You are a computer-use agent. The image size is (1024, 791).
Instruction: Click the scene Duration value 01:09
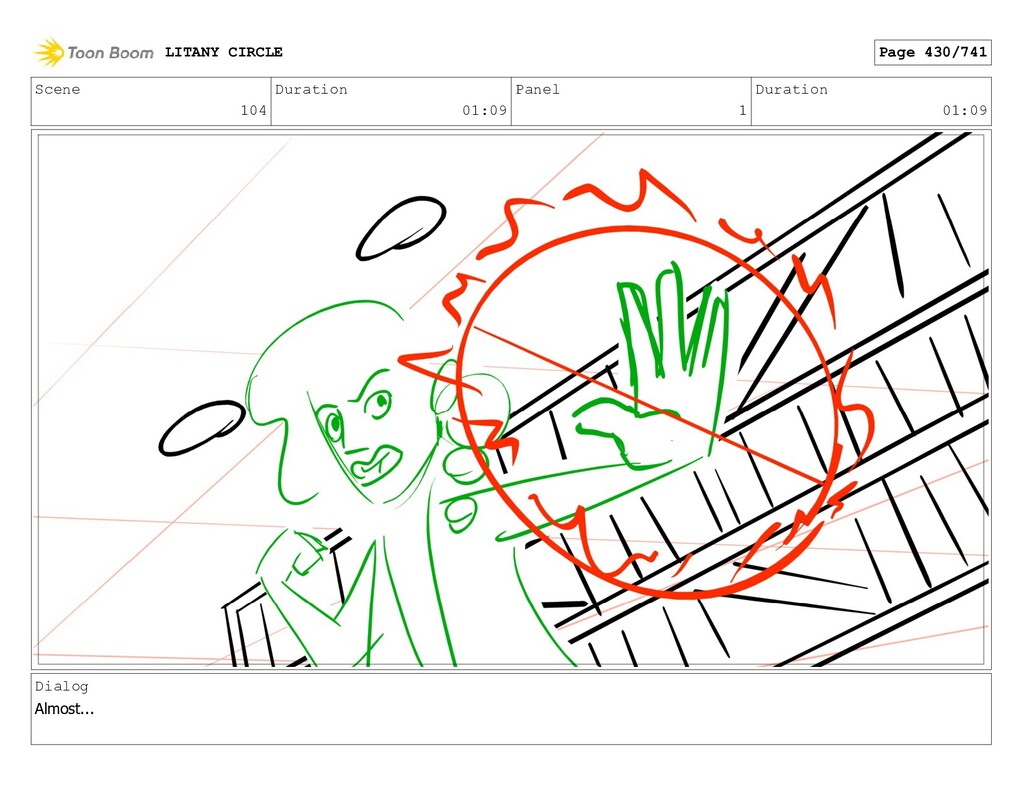pos(485,110)
